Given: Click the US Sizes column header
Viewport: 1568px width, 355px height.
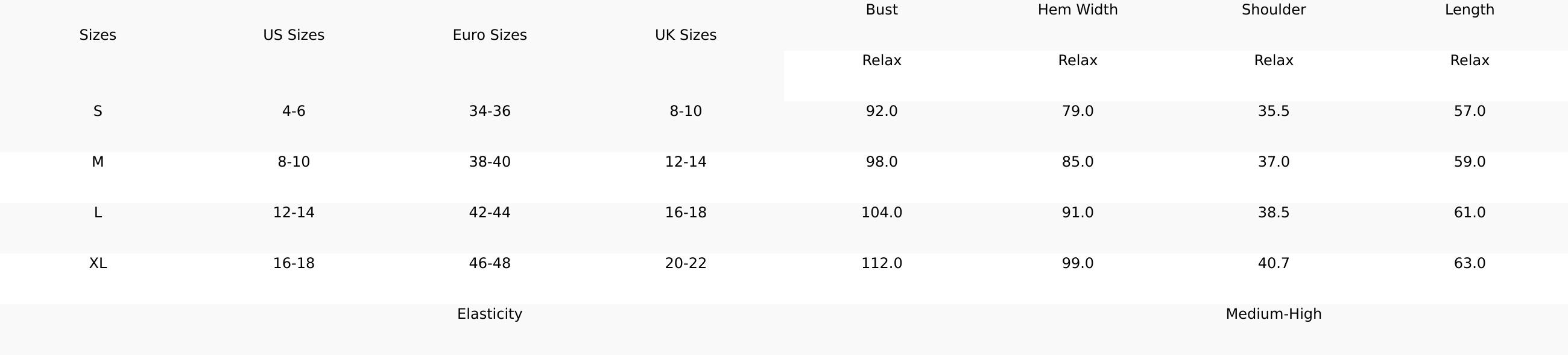Looking at the screenshot, I should point(293,35).
